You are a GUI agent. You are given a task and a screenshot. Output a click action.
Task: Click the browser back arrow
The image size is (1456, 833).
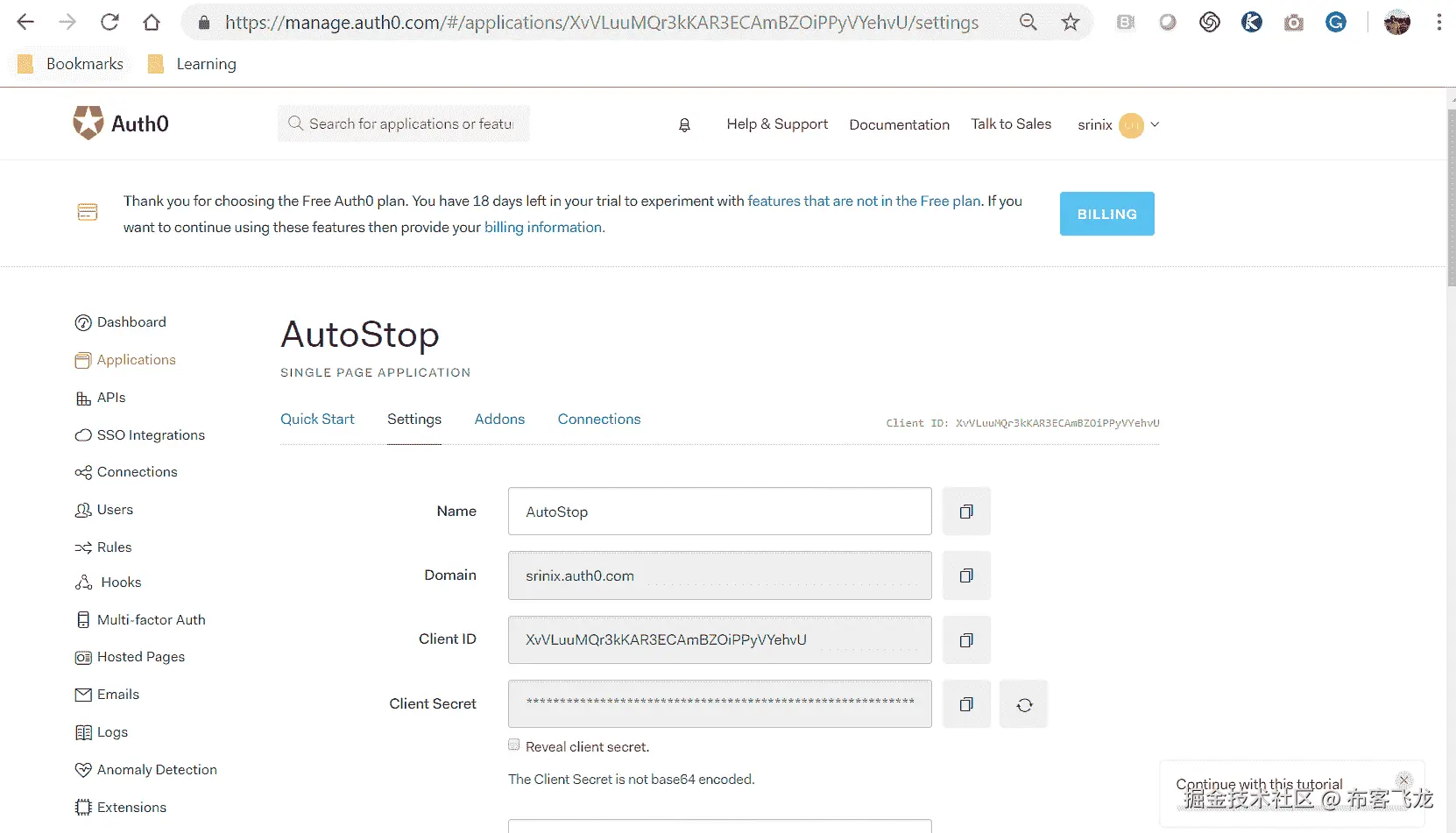pyautogui.click(x=25, y=22)
